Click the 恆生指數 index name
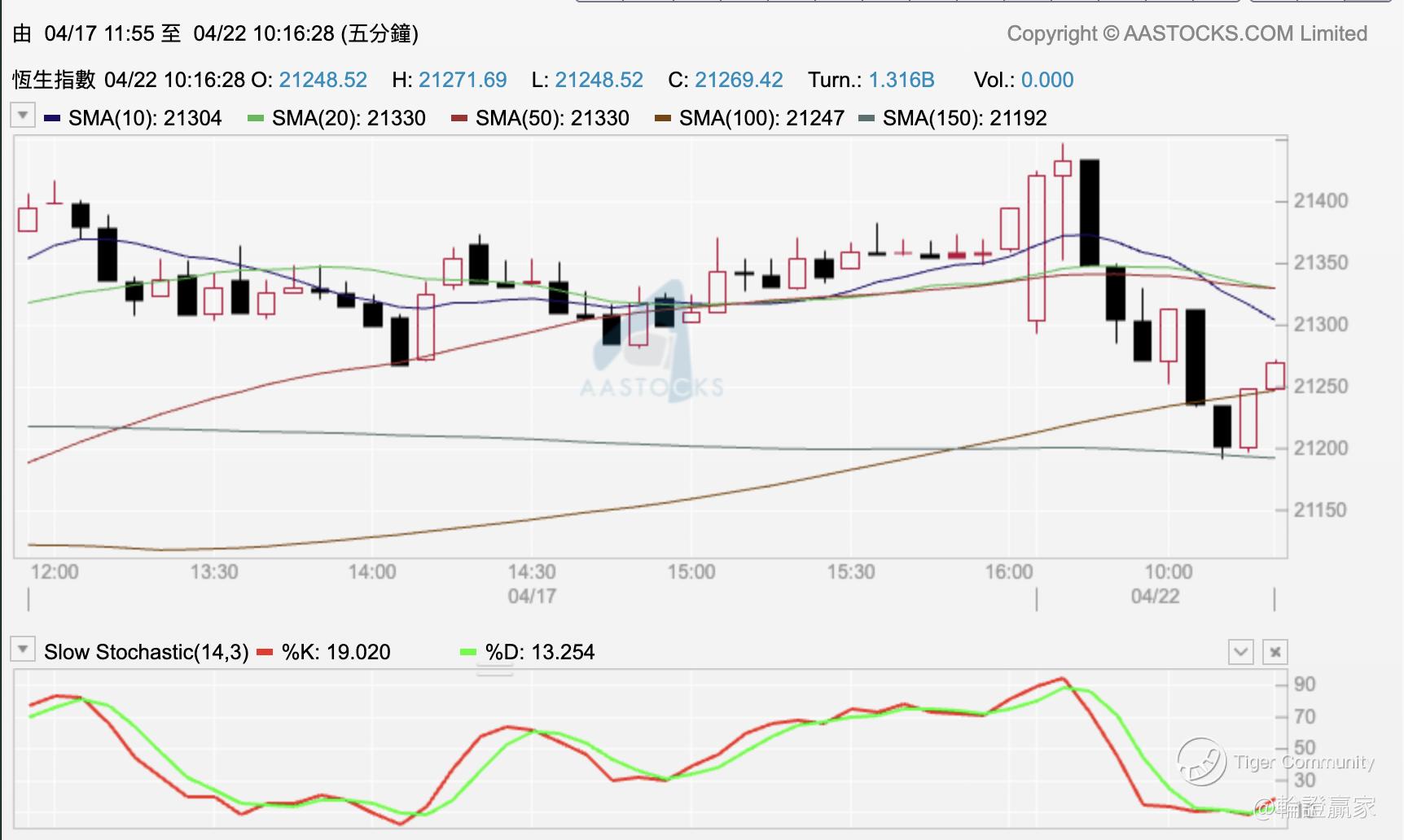Viewport: 1404px width, 840px height. coord(54,80)
